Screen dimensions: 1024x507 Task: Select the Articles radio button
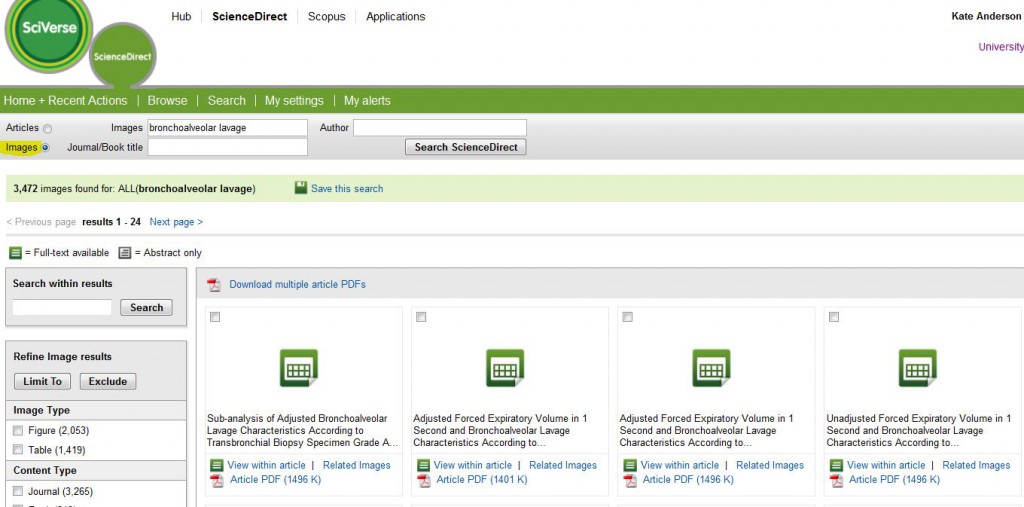47,128
